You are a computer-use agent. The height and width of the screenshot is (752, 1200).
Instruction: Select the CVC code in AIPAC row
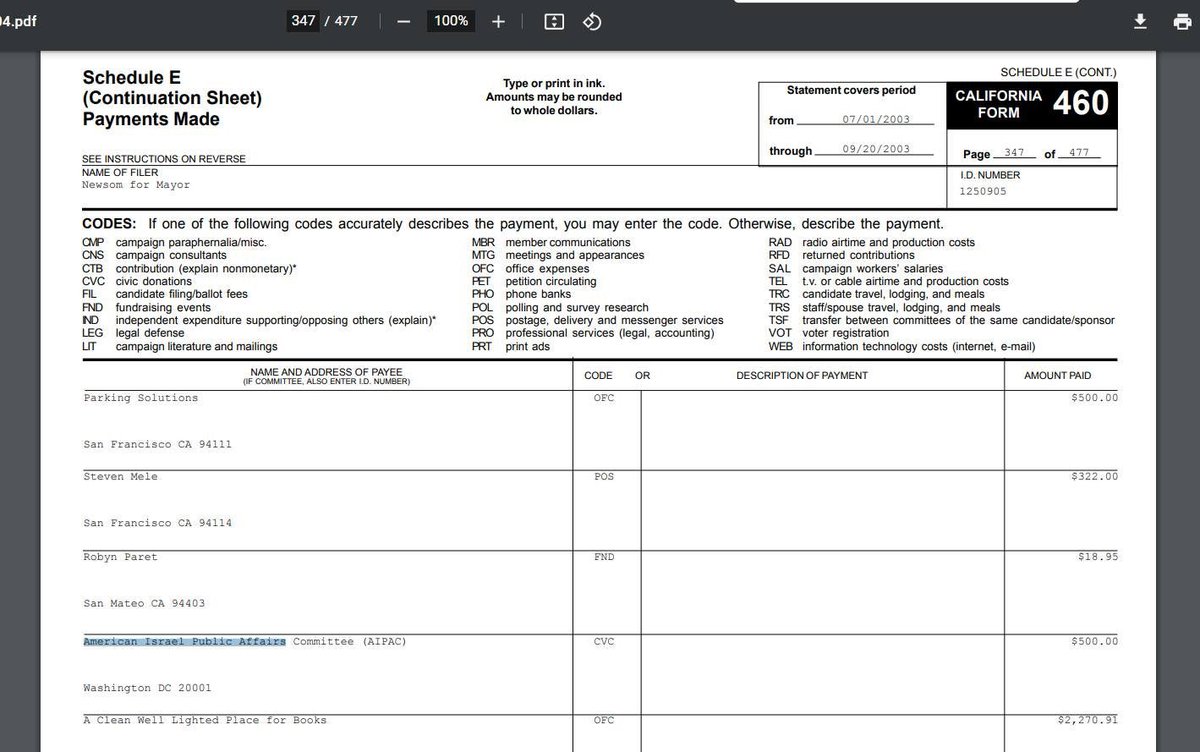(x=604, y=641)
